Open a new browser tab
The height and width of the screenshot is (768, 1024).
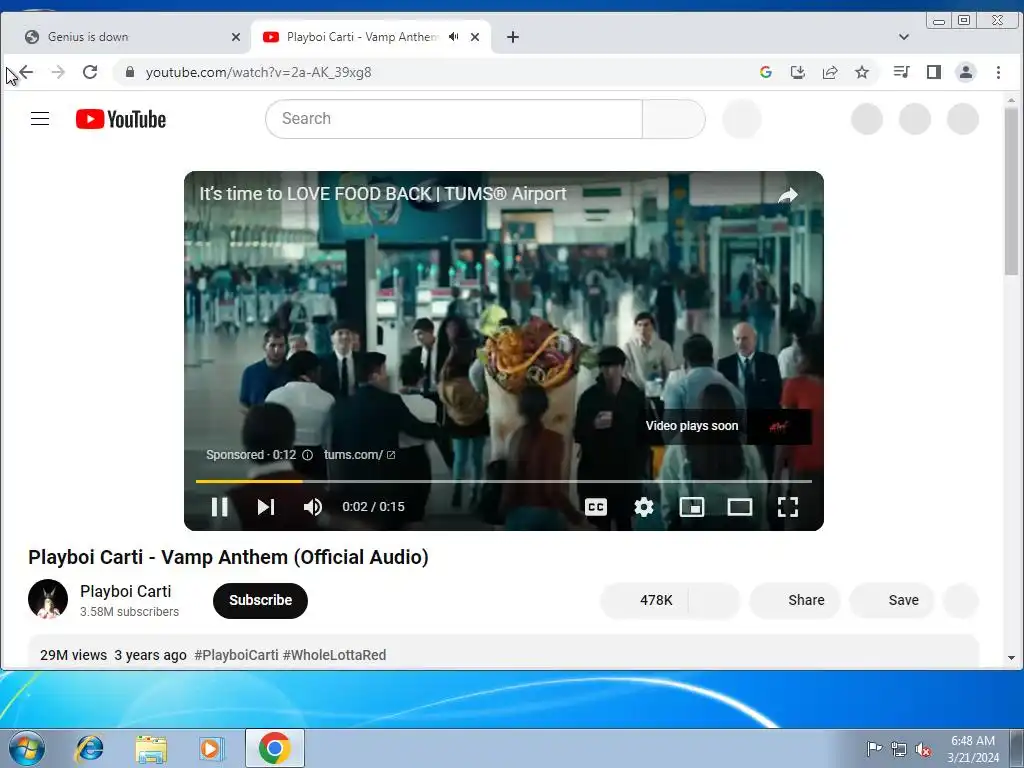click(513, 37)
